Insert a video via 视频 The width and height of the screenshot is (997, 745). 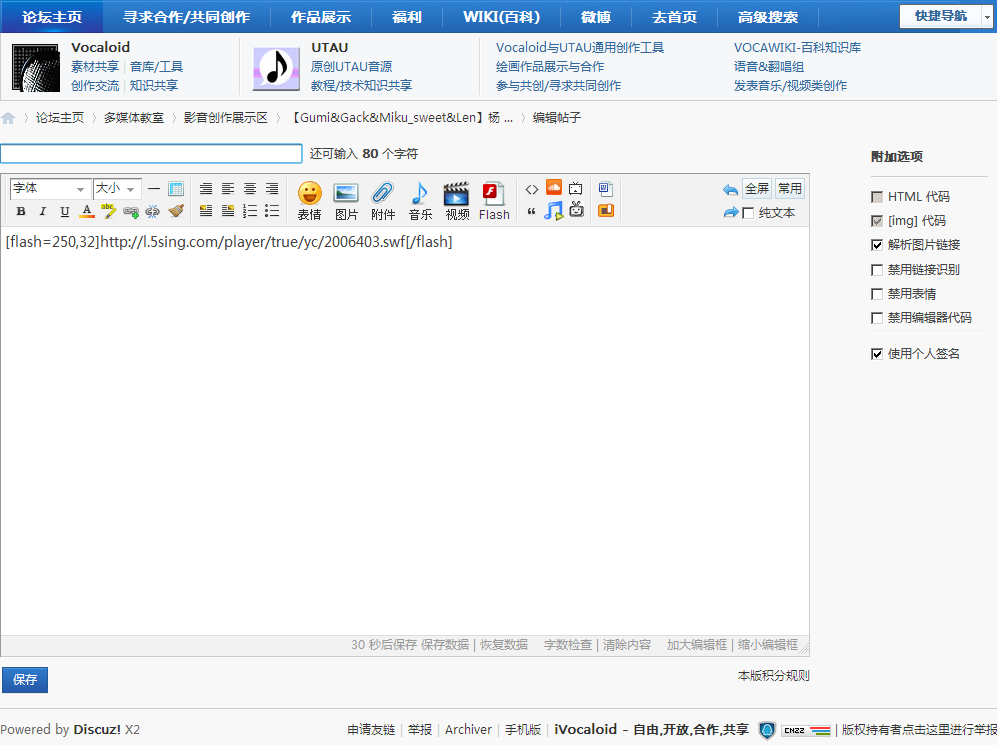pyautogui.click(x=457, y=201)
